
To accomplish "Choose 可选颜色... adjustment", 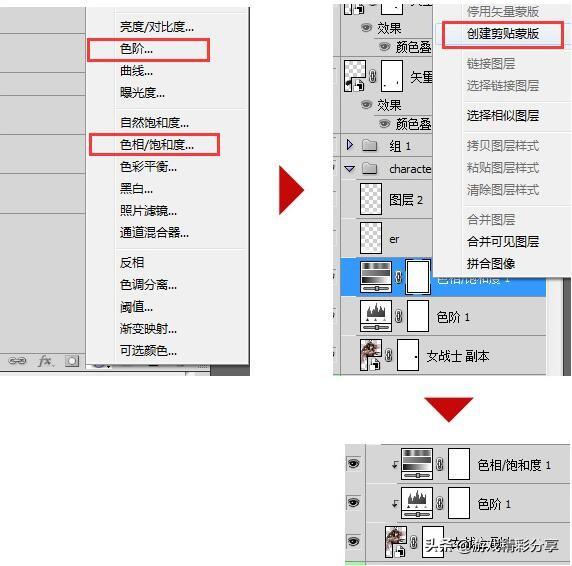I will coord(148,351).
